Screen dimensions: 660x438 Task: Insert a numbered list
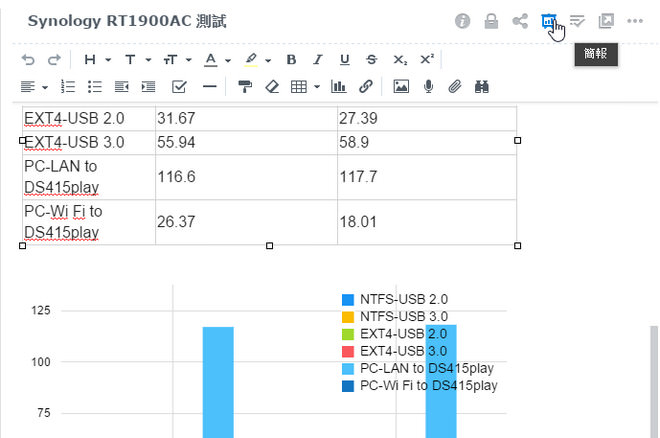point(68,87)
